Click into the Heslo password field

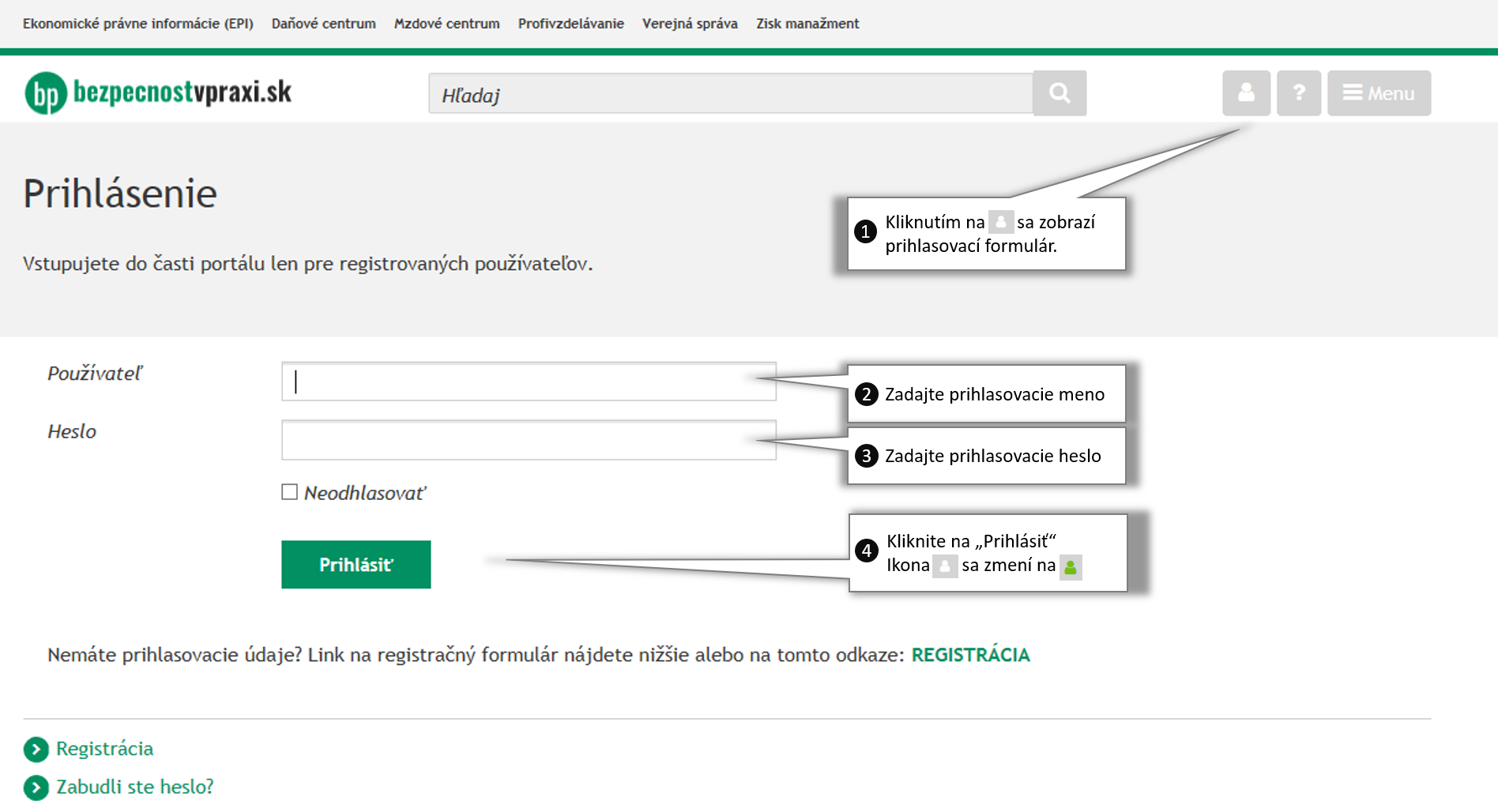click(529, 440)
